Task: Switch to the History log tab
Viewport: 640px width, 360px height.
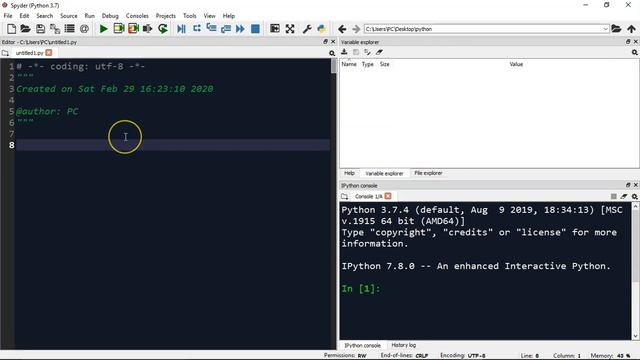Action: [x=403, y=345]
